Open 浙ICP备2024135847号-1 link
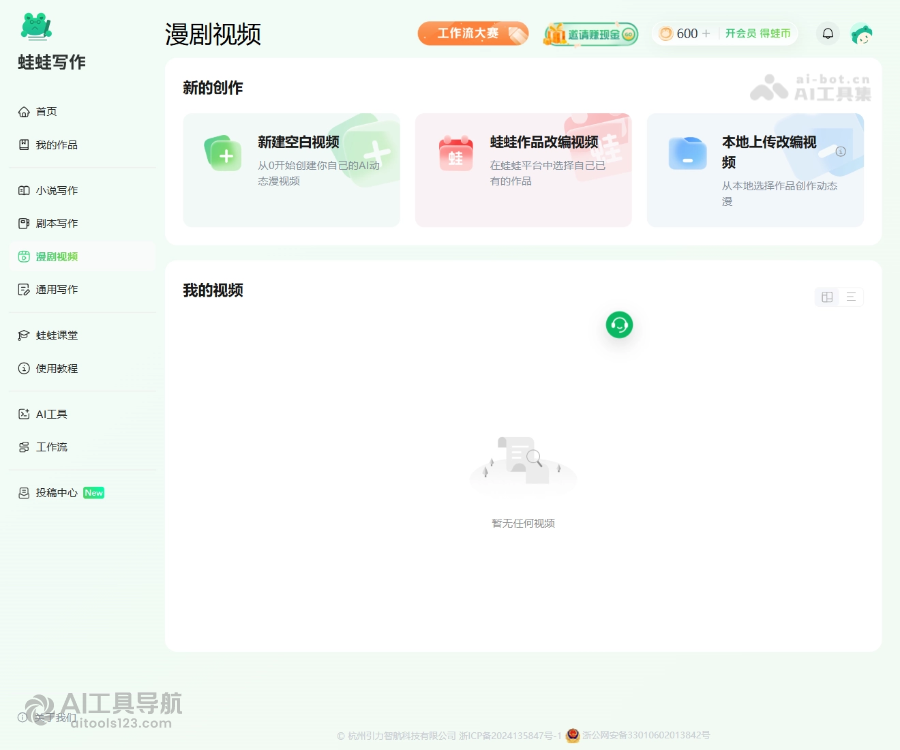The width and height of the screenshot is (900, 750). tap(510, 735)
